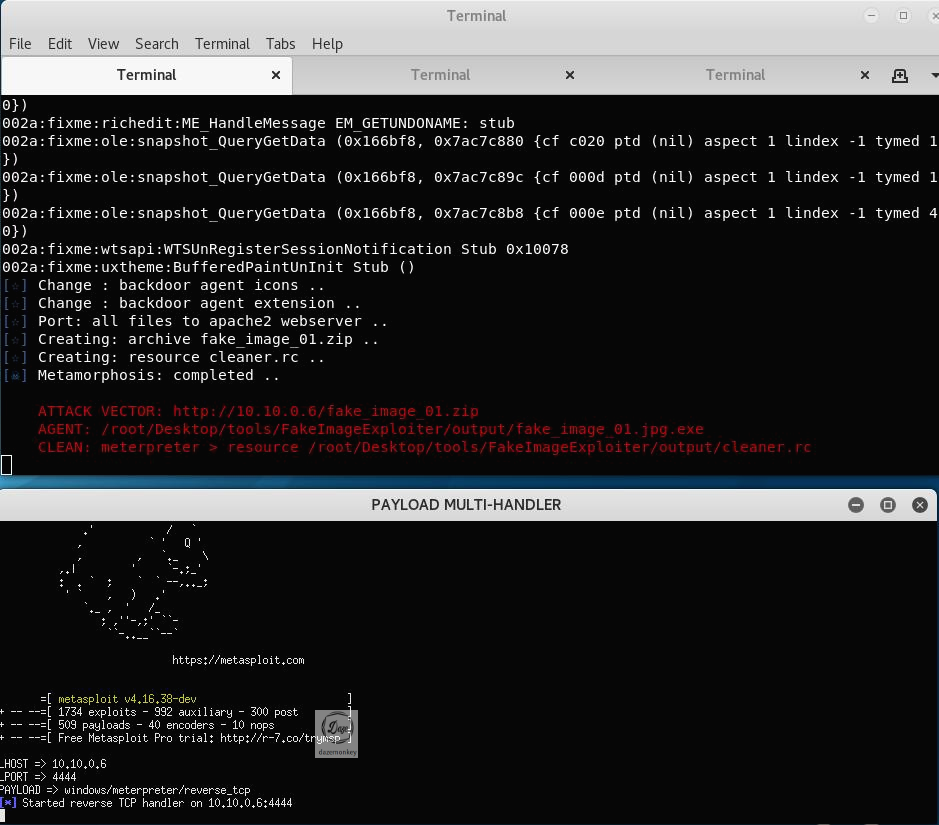Open the Tabs menu

[x=280, y=44]
